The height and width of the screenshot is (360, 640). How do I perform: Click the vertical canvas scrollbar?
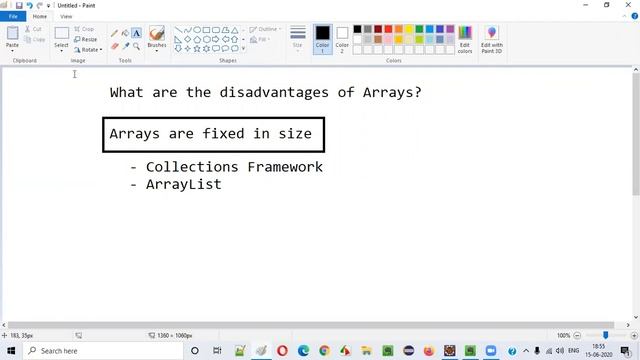click(x=636, y=134)
